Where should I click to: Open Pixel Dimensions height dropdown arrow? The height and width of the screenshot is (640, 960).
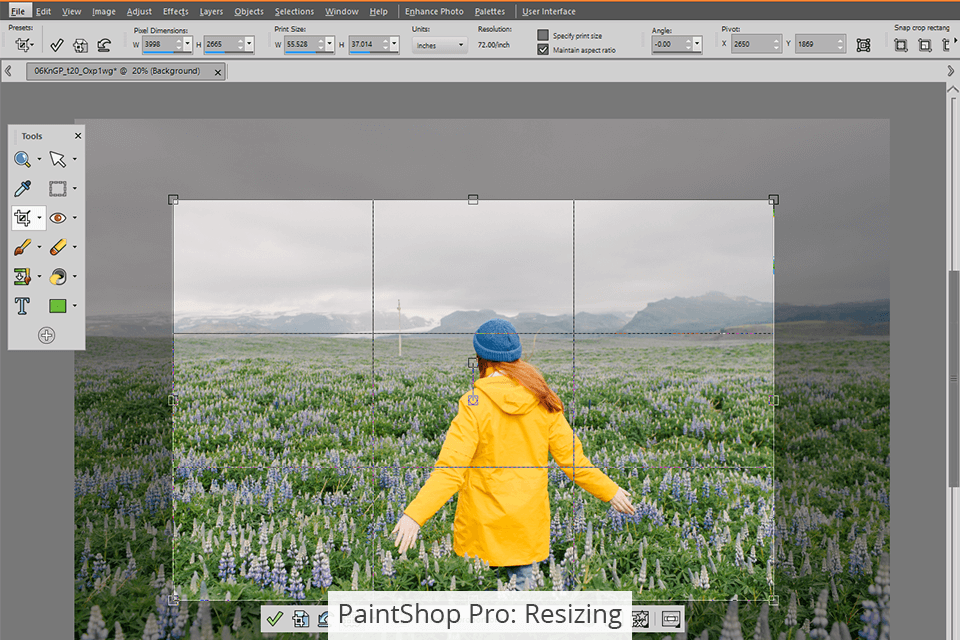[249, 44]
